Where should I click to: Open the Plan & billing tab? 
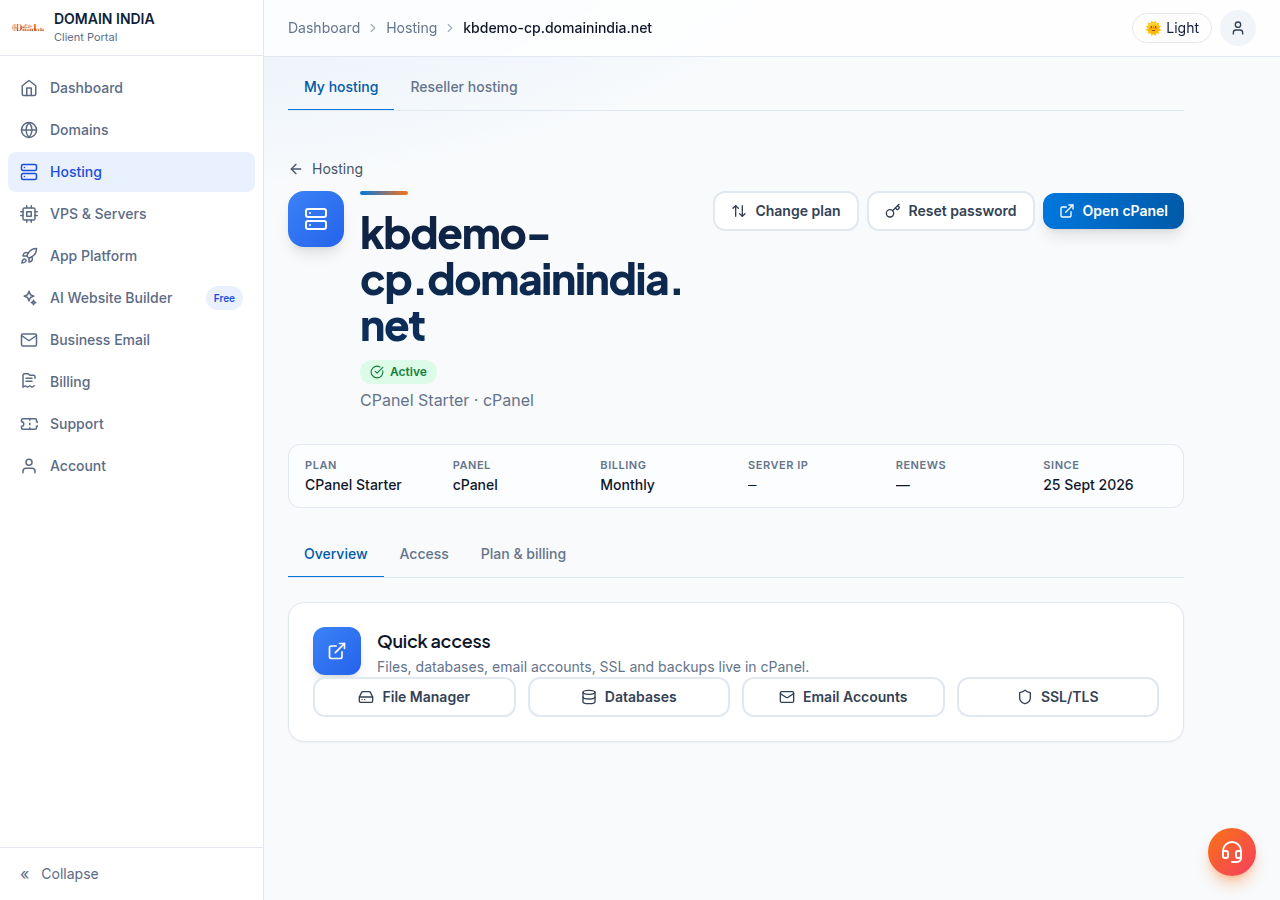[523, 554]
